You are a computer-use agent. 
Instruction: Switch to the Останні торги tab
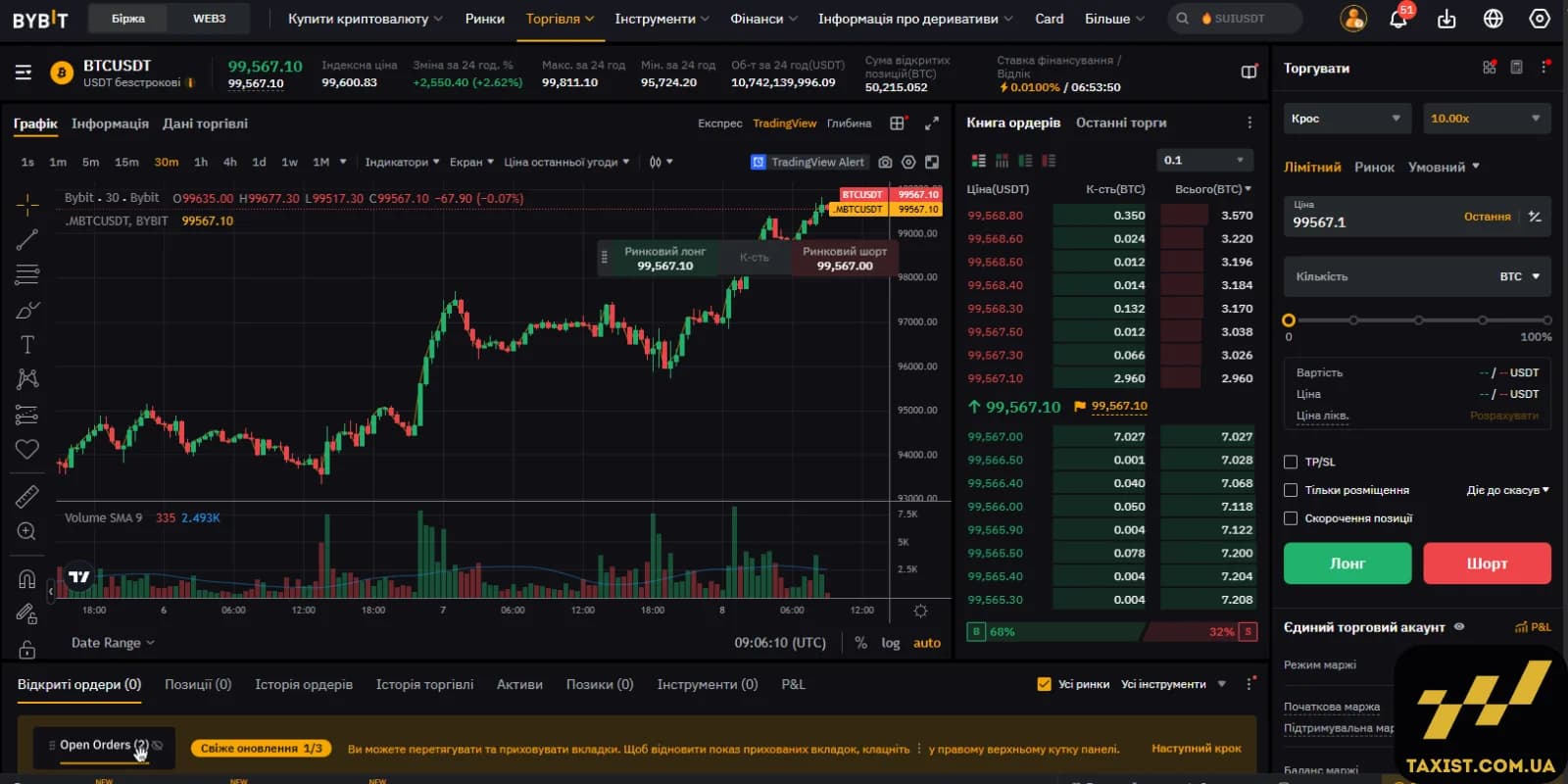pyautogui.click(x=1121, y=122)
